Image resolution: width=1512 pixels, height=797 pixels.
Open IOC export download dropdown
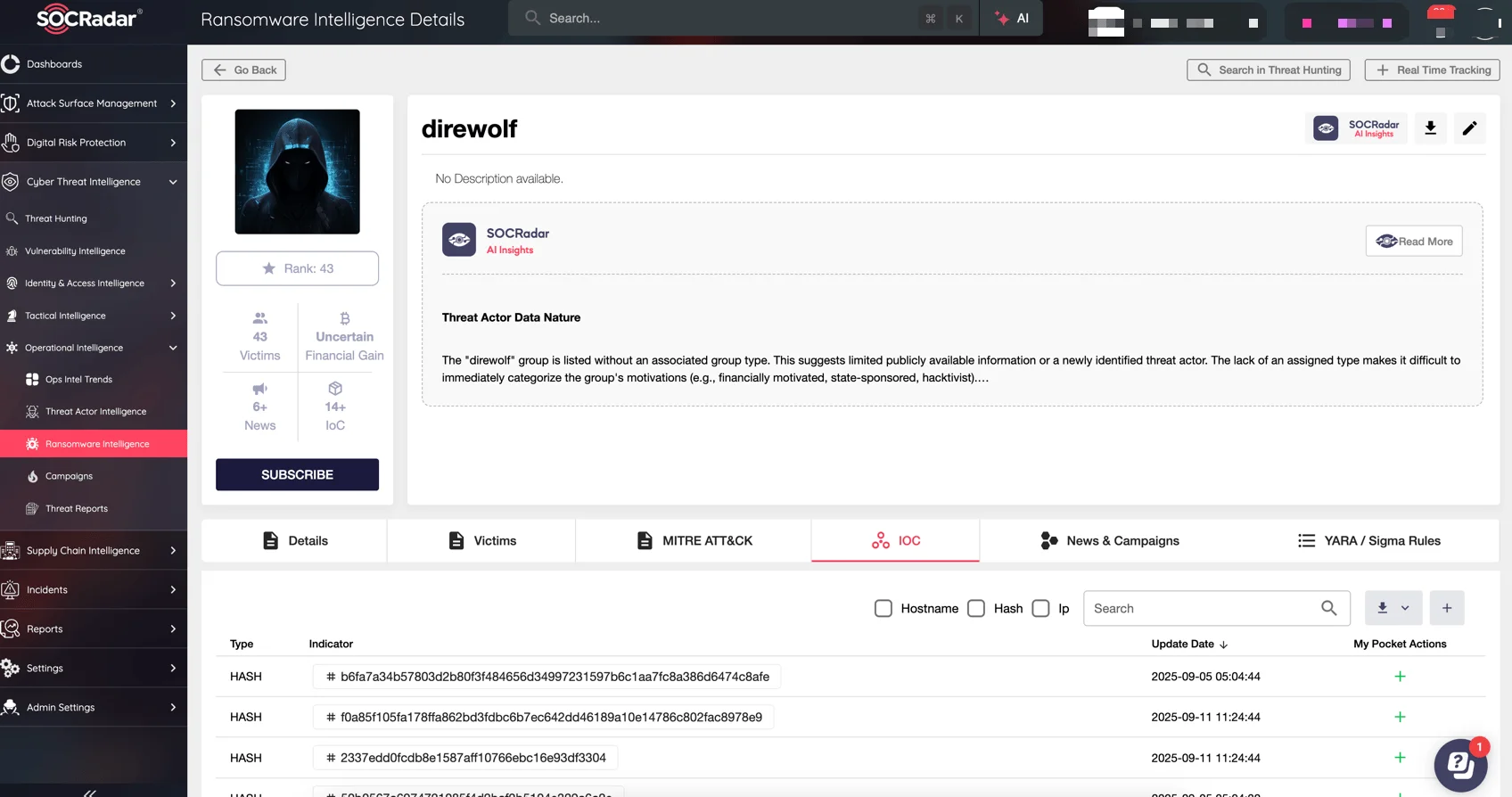click(x=1393, y=608)
